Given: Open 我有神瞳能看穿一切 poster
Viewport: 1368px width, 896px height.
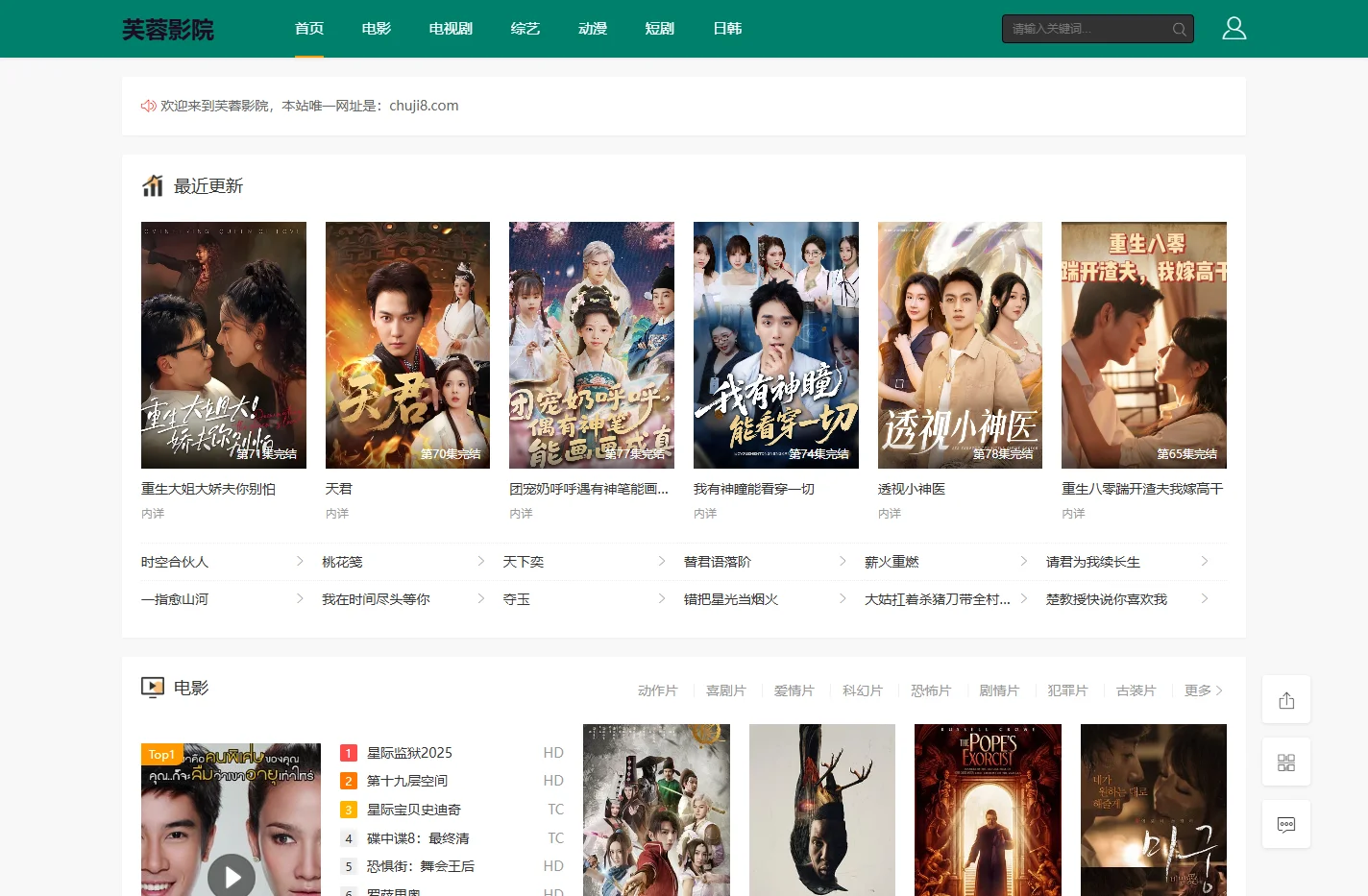Looking at the screenshot, I should click(x=776, y=346).
